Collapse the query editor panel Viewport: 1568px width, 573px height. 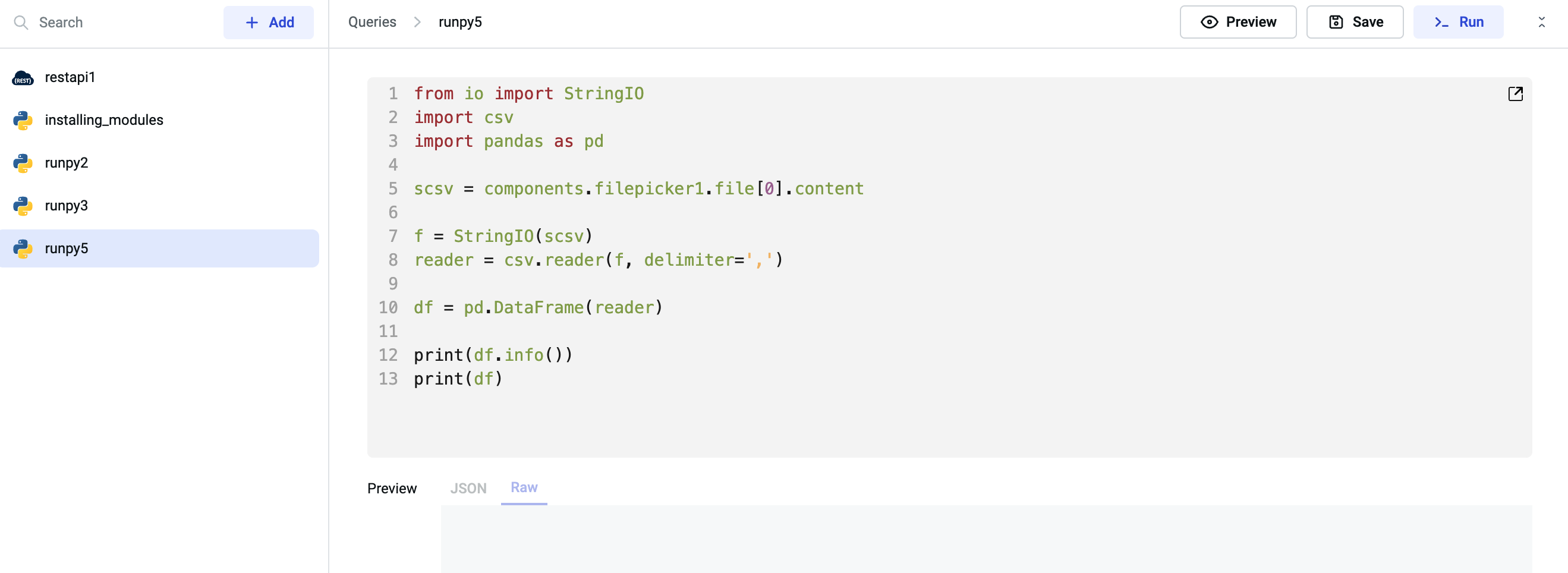1541,23
